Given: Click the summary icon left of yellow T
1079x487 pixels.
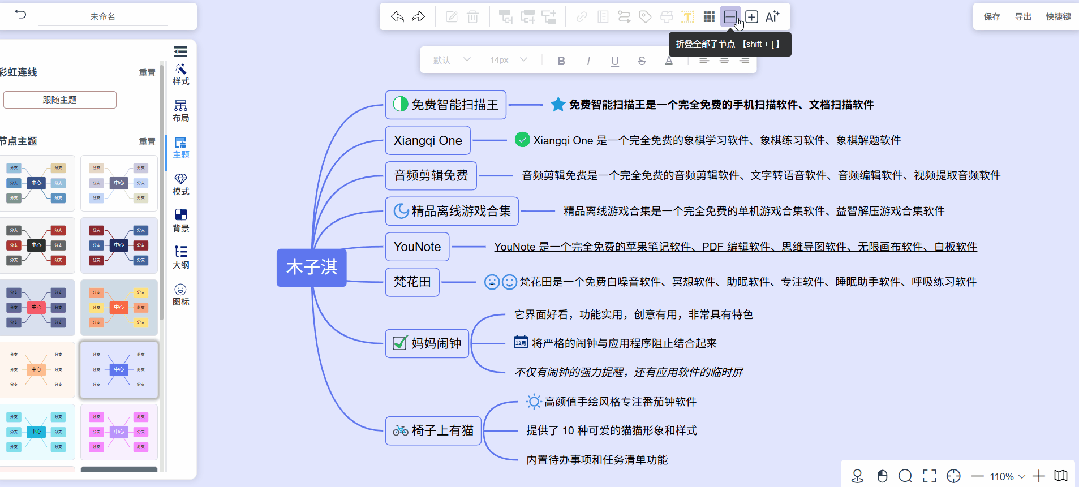Looking at the screenshot, I should [x=666, y=17].
